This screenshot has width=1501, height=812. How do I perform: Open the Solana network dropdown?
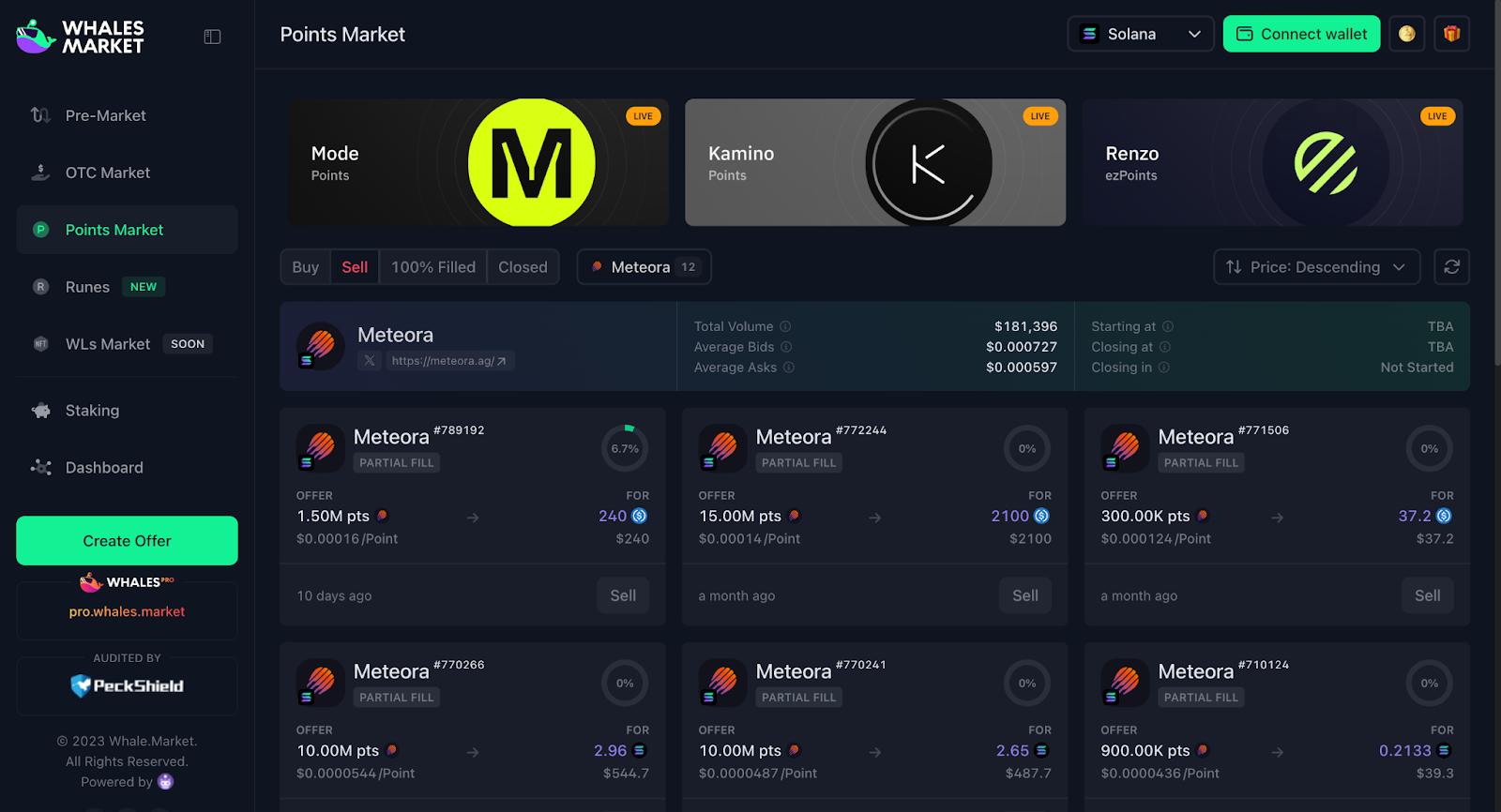tap(1141, 34)
